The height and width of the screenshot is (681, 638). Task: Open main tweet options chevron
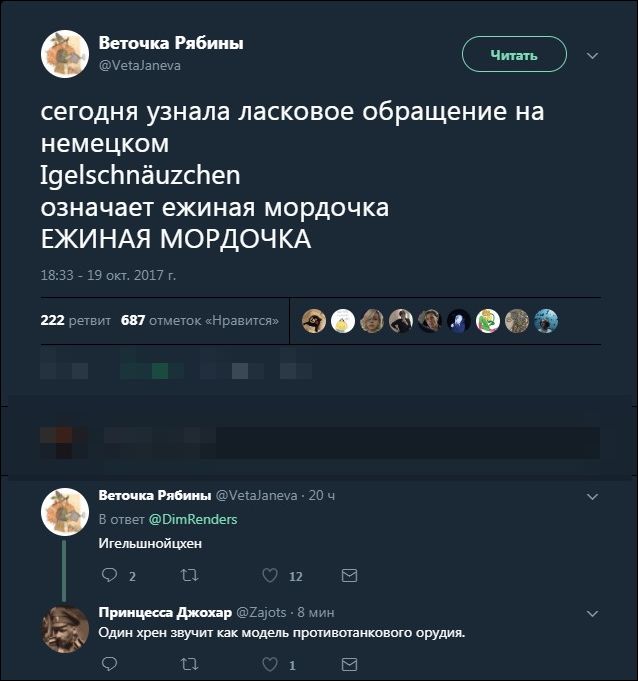pyautogui.click(x=591, y=55)
